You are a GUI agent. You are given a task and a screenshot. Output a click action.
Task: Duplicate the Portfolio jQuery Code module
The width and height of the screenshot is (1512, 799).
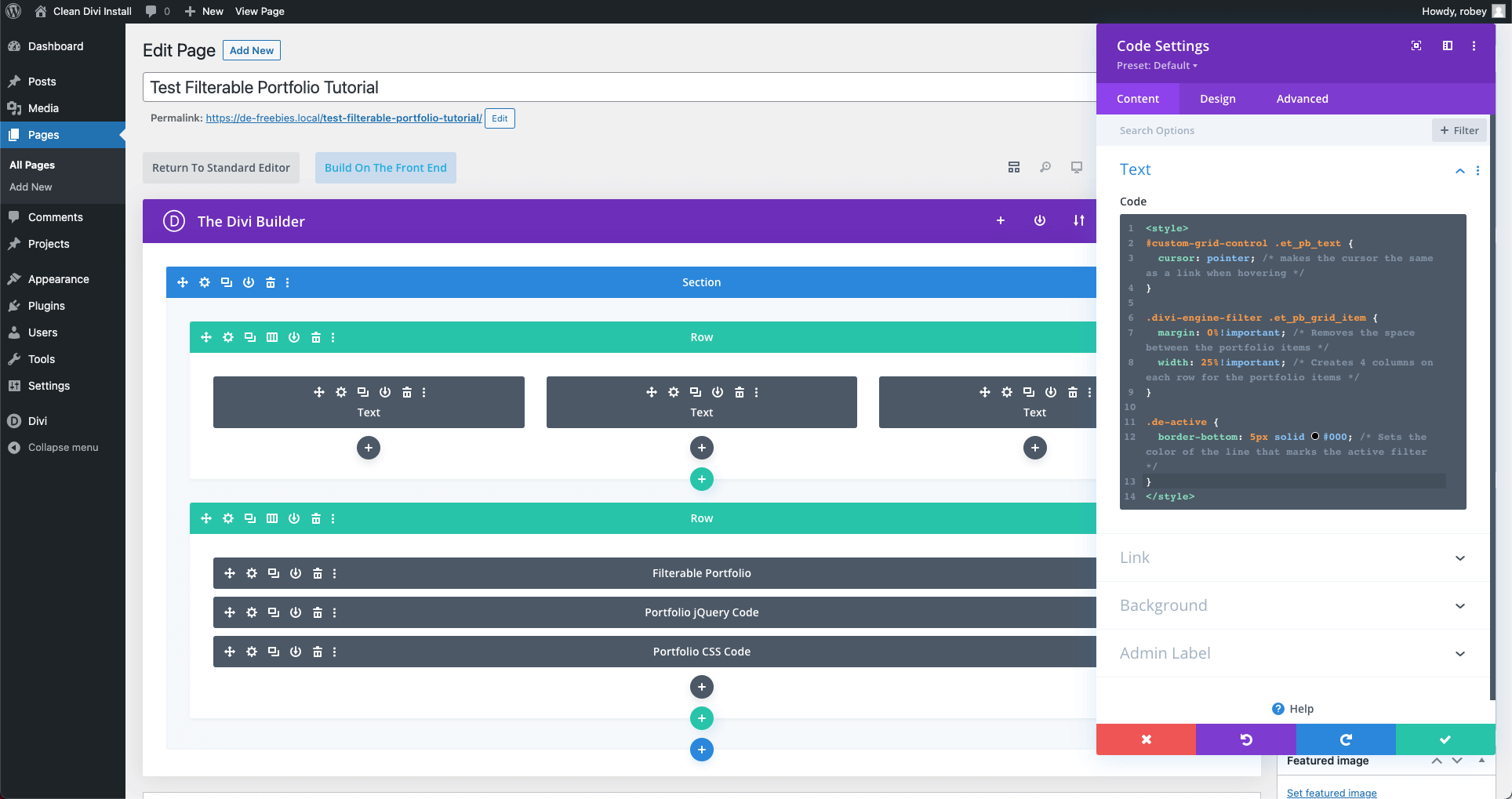[274, 612]
